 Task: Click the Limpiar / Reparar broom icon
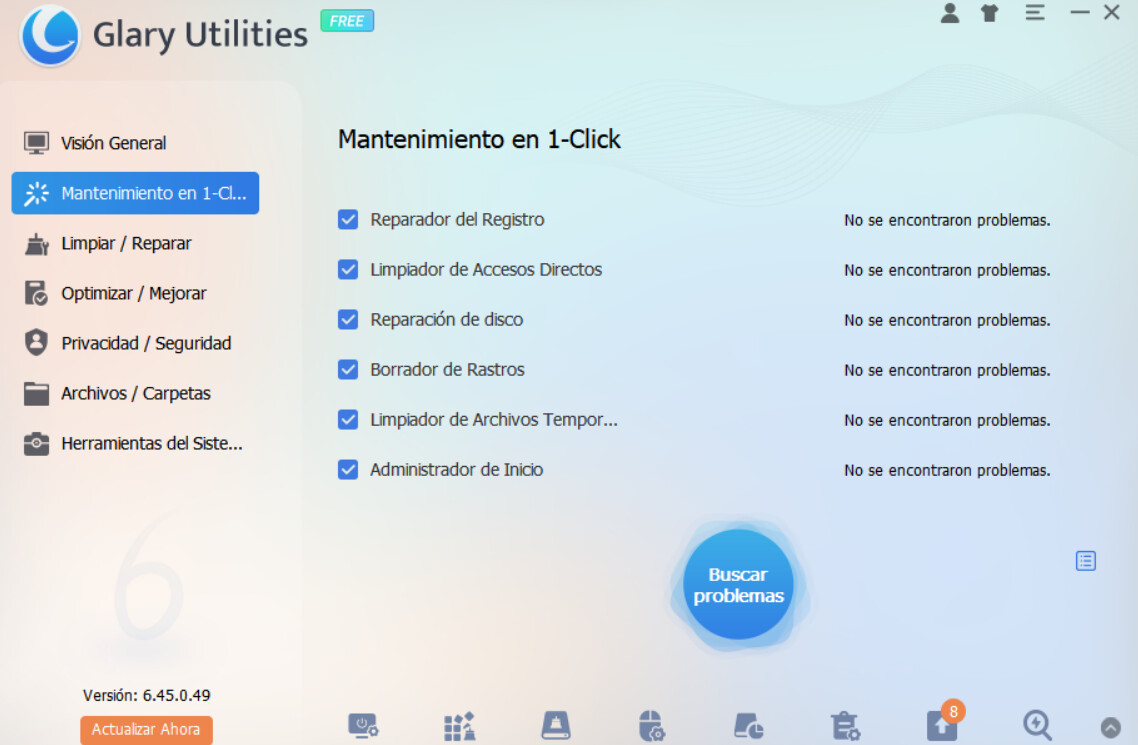(x=36, y=244)
